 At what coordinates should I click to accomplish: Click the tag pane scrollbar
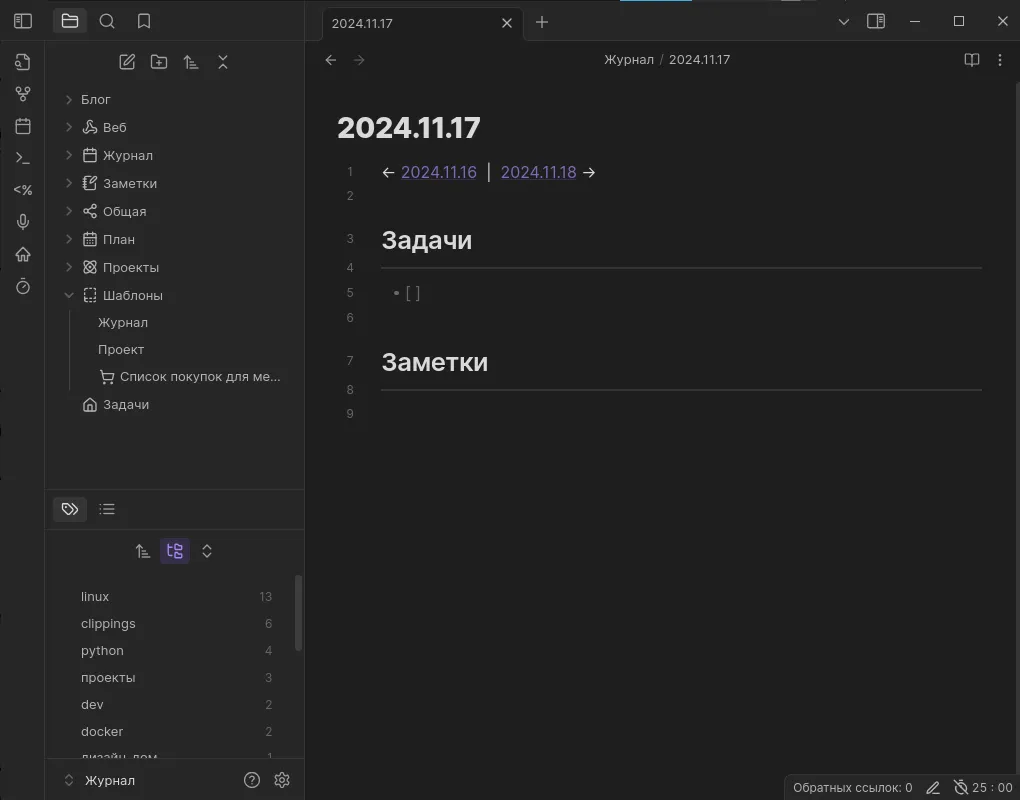tap(298, 613)
